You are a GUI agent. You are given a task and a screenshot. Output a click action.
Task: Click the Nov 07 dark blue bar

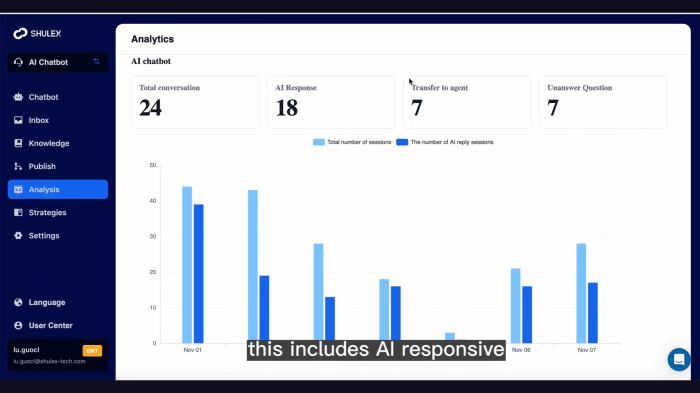tap(593, 313)
